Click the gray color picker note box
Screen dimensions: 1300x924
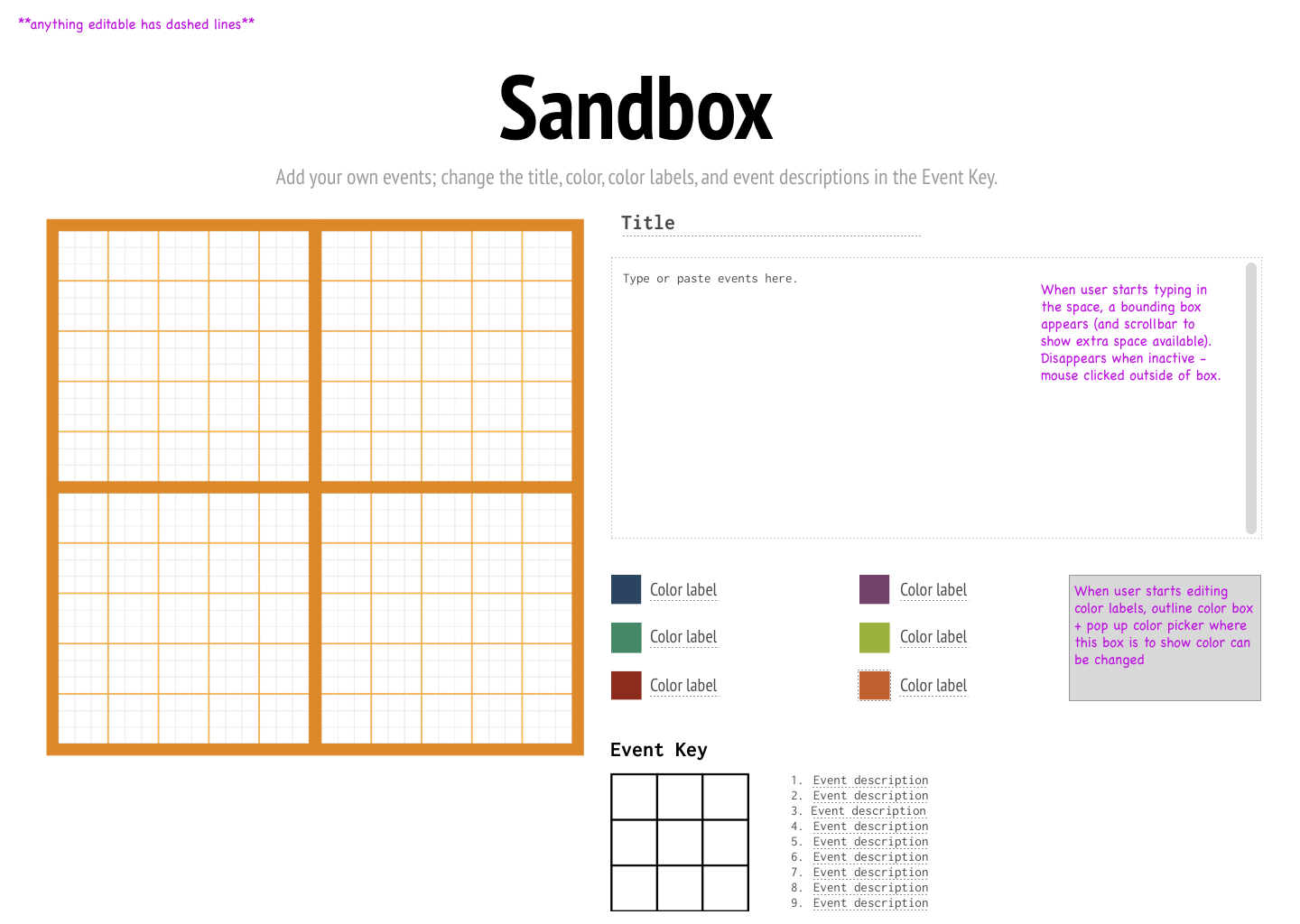tap(1165, 638)
